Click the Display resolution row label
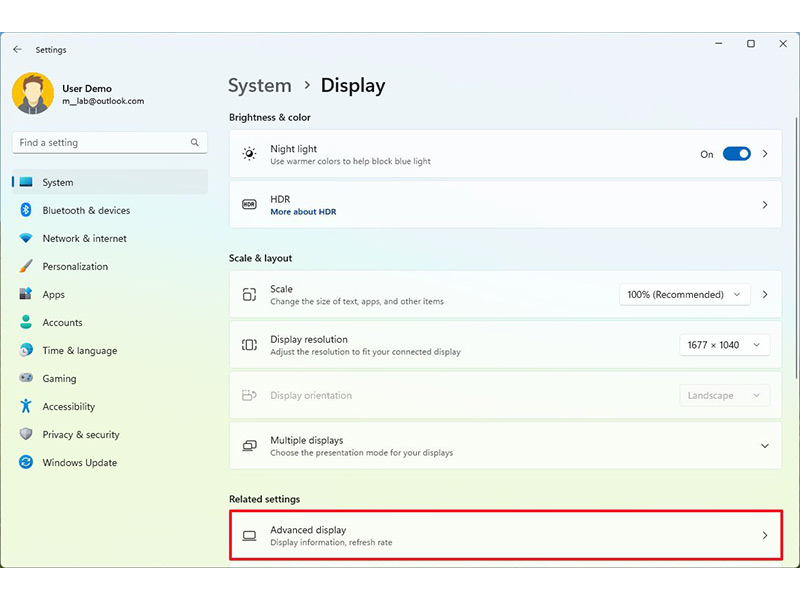The height and width of the screenshot is (600, 800). pos(309,339)
